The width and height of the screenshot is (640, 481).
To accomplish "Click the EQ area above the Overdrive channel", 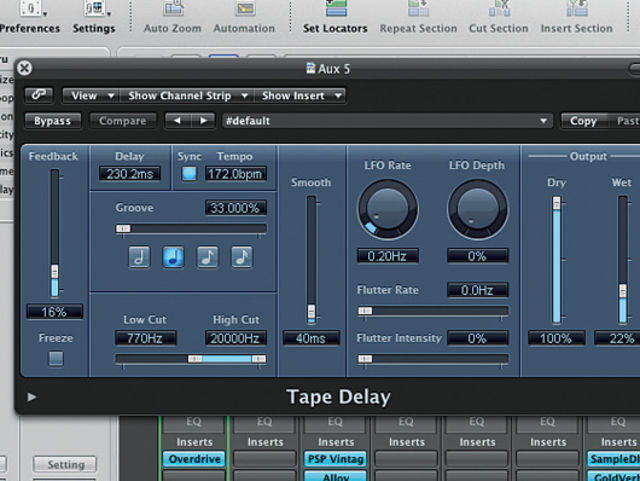I will 194,423.
